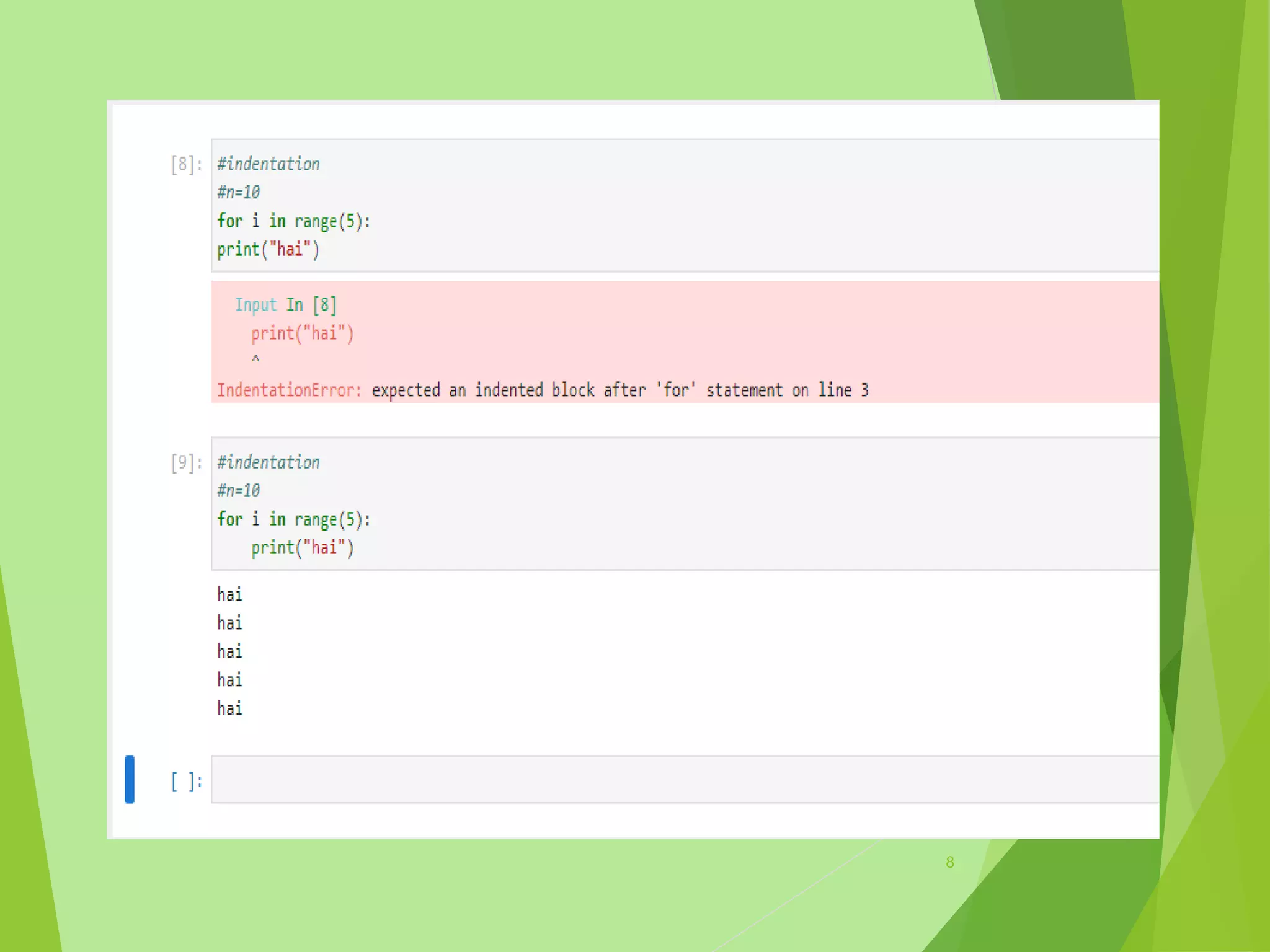
Task: Click the 'for i in range(5):' line in cell 9
Action: pyautogui.click(x=293, y=519)
